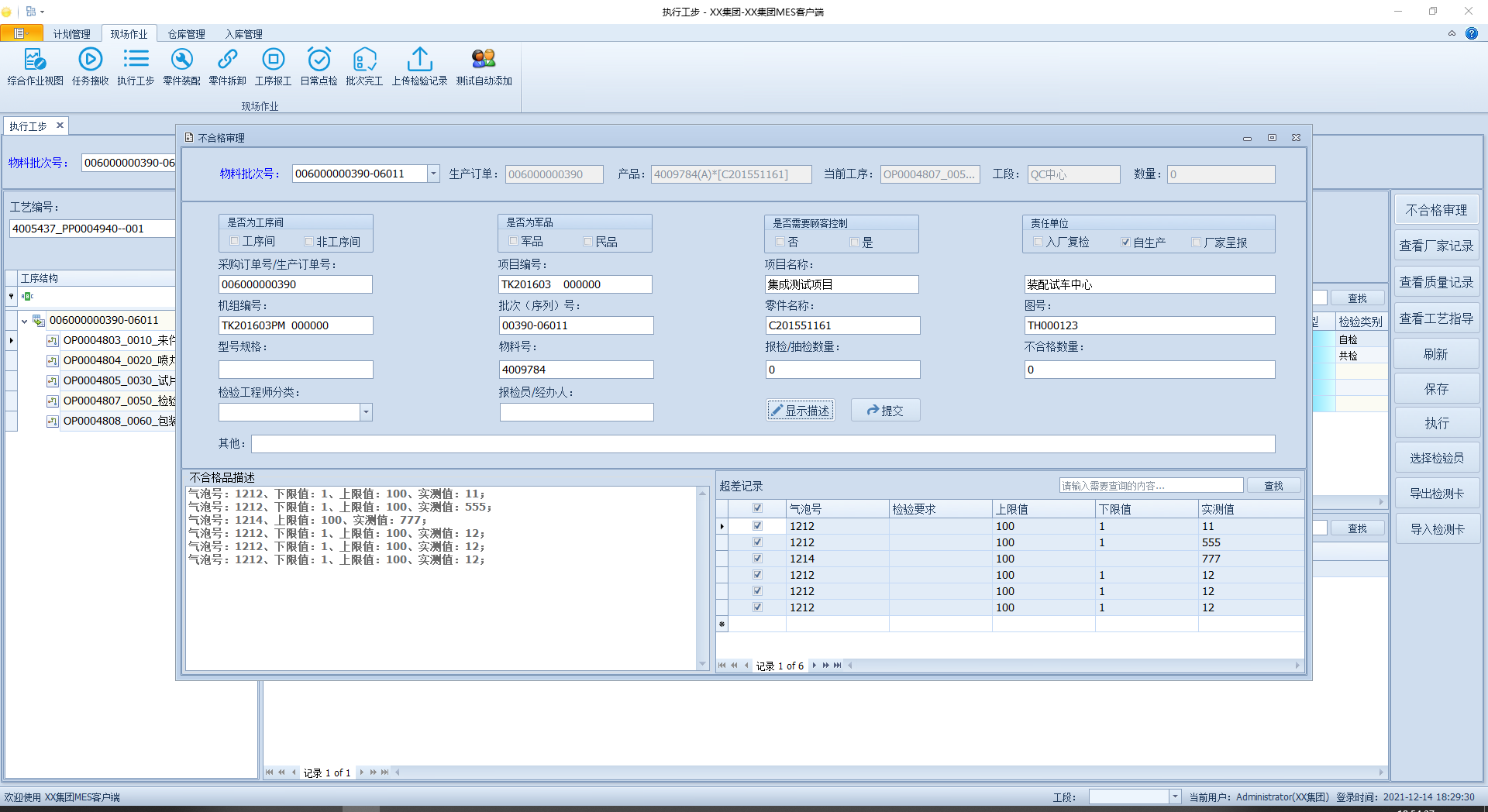Screen dimensions: 1488x812
Task: Go to last record in 超差记录 navigator
Action: click(x=837, y=666)
